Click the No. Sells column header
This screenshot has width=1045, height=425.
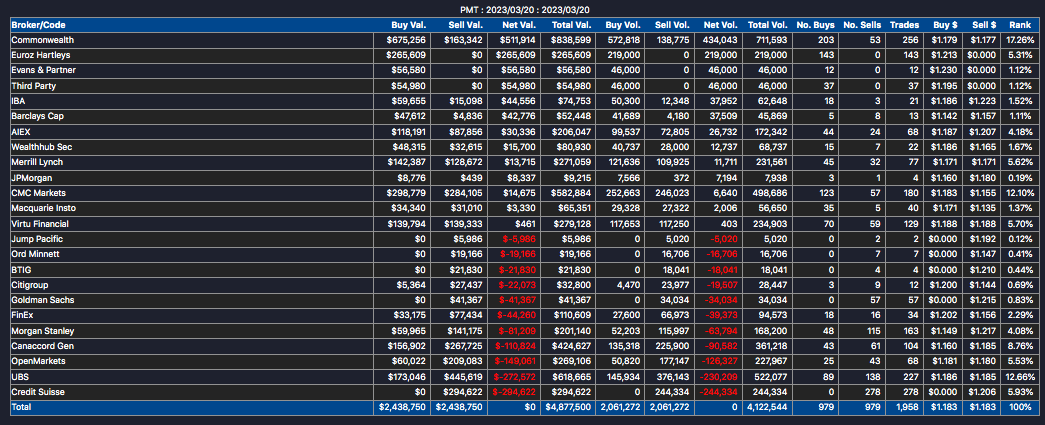tap(861, 25)
